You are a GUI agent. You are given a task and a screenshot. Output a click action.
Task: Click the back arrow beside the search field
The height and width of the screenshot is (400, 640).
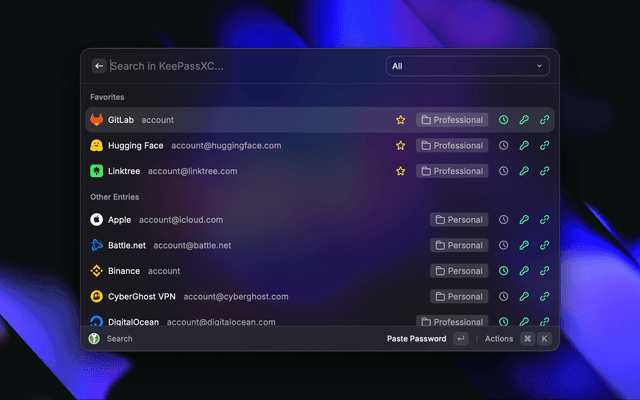coord(99,66)
